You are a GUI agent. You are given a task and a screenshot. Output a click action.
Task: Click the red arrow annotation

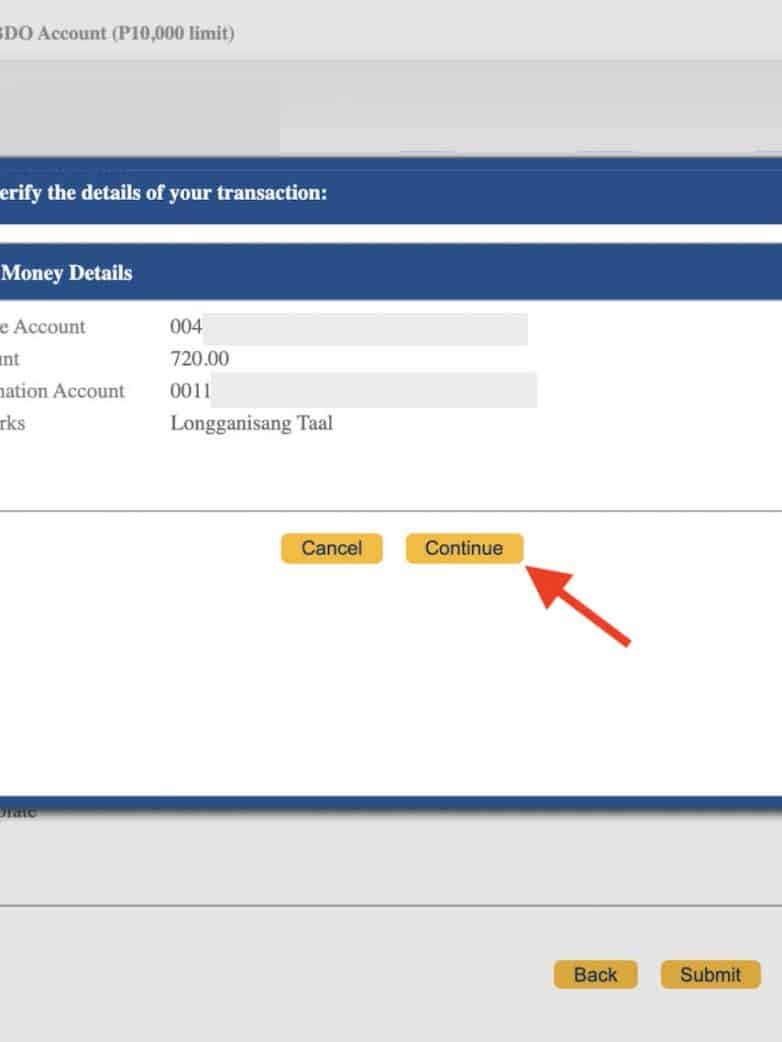point(578,603)
